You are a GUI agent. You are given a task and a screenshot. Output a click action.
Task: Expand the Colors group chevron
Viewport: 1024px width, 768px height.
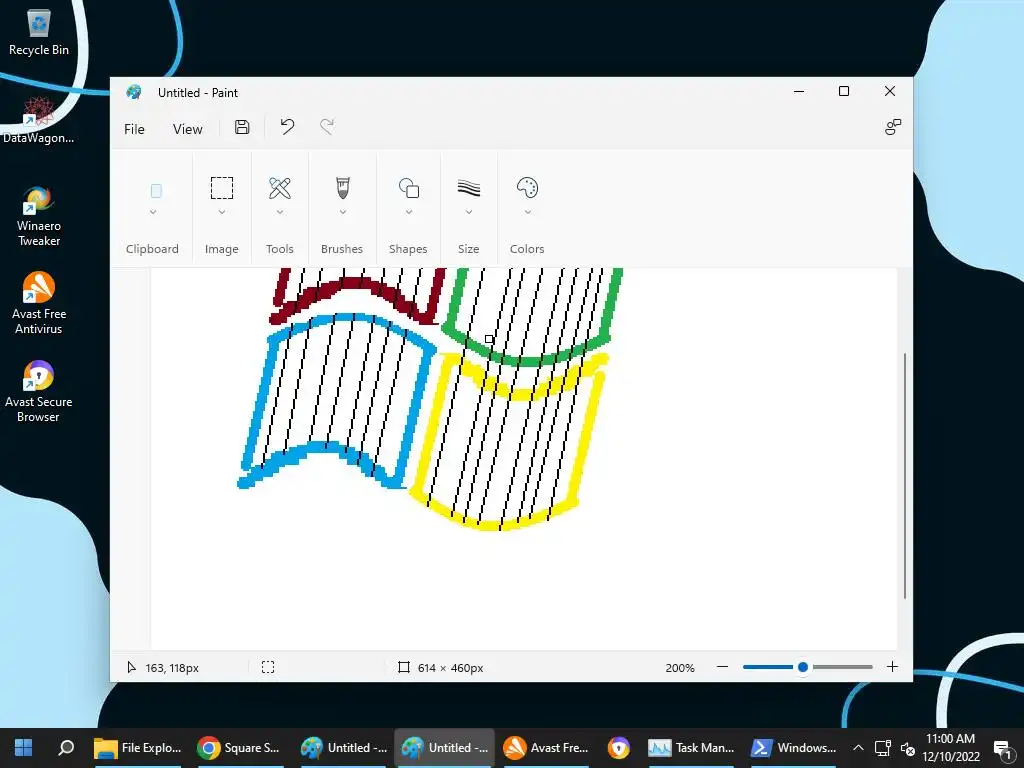(528, 212)
